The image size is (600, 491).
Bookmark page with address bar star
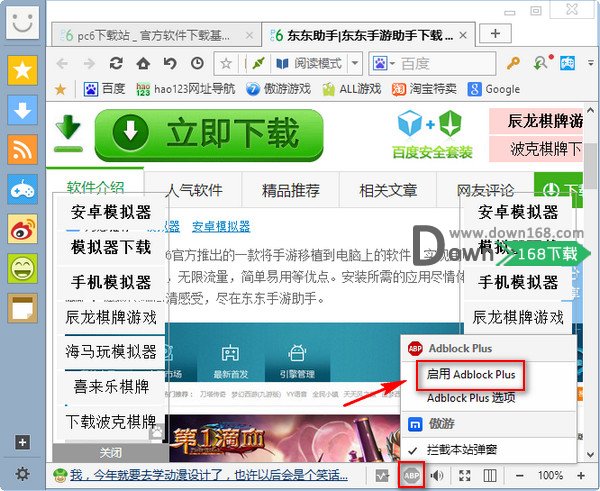click(226, 64)
